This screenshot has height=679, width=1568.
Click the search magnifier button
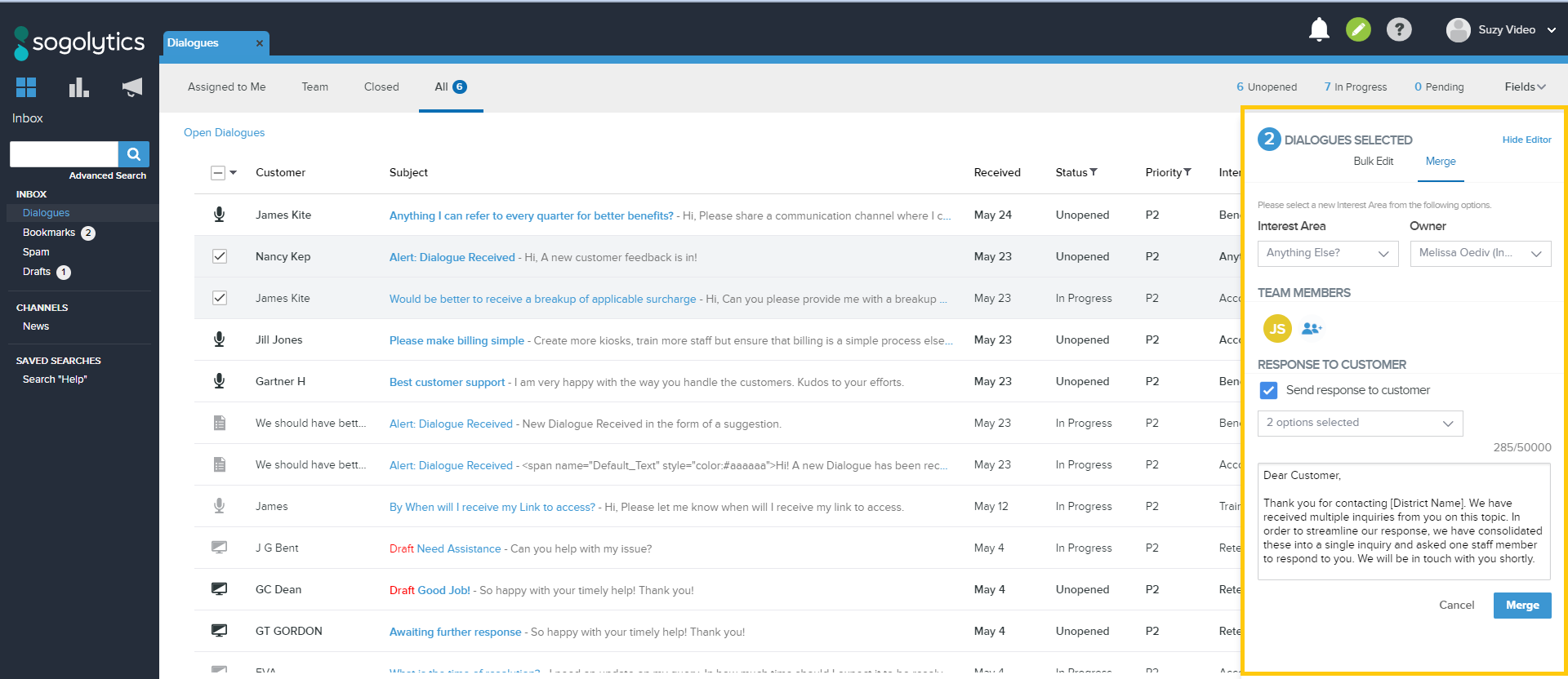point(134,154)
